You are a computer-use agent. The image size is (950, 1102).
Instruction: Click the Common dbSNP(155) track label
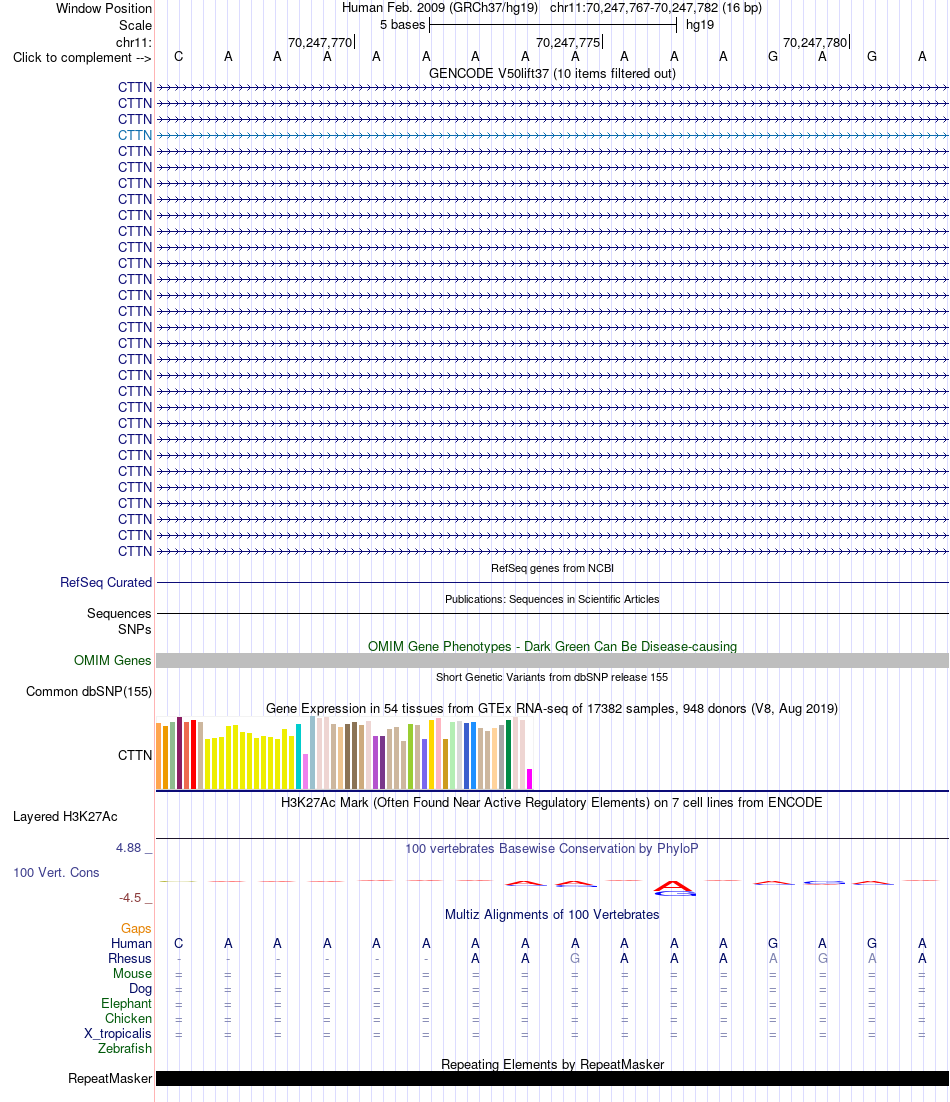(x=89, y=692)
